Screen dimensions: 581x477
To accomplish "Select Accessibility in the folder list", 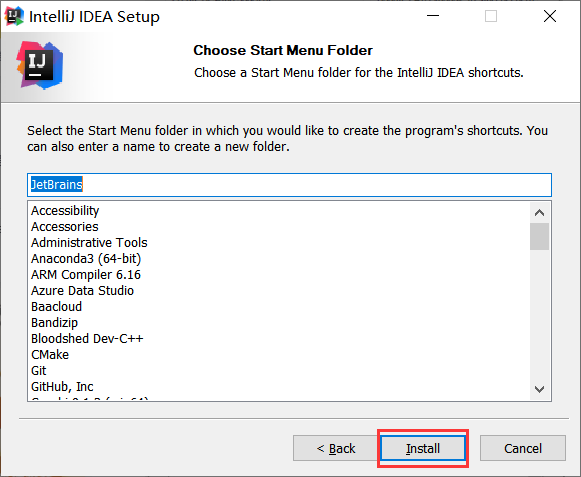I will pos(65,211).
